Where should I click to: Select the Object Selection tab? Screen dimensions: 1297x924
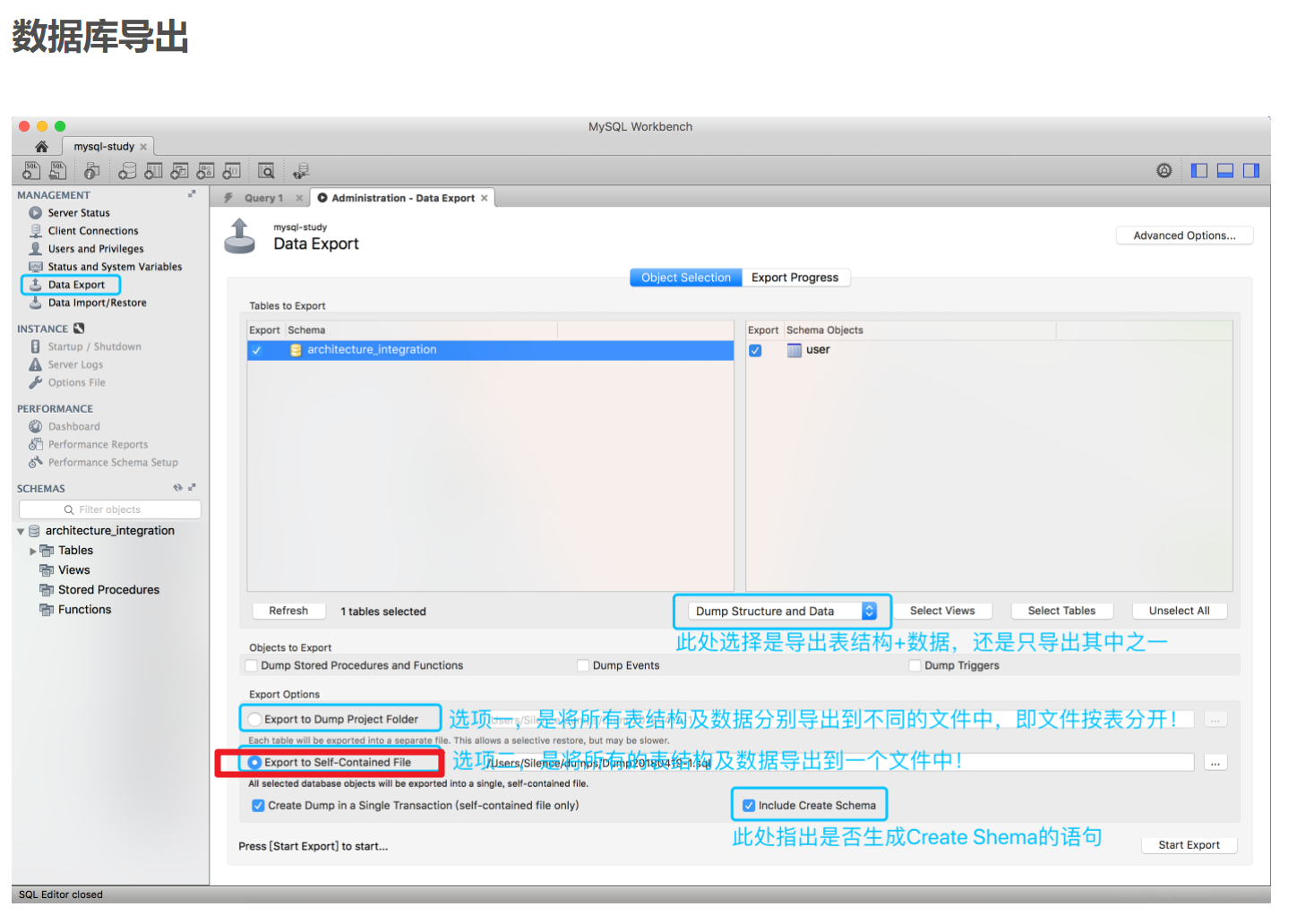(x=686, y=278)
